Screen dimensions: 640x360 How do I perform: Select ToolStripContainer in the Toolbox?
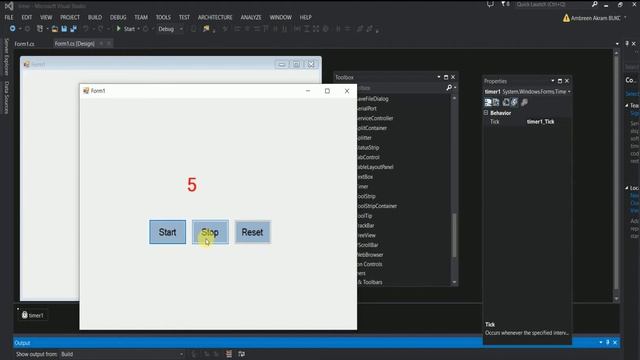coord(377,206)
